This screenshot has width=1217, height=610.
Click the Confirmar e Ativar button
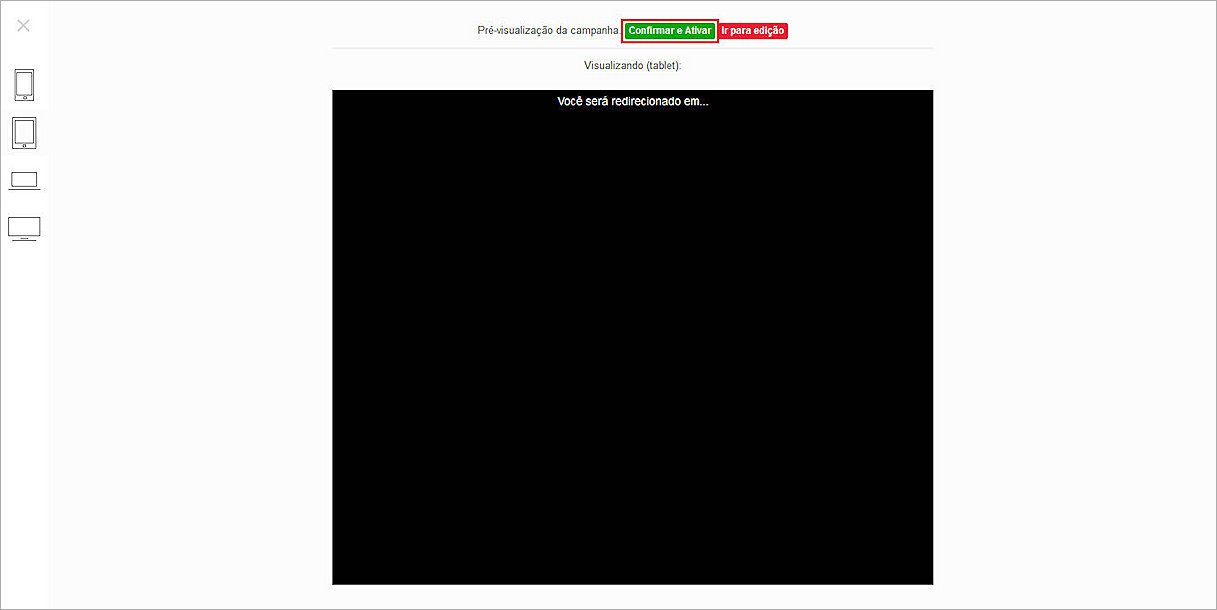pyautogui.click(x=670, y=31)
